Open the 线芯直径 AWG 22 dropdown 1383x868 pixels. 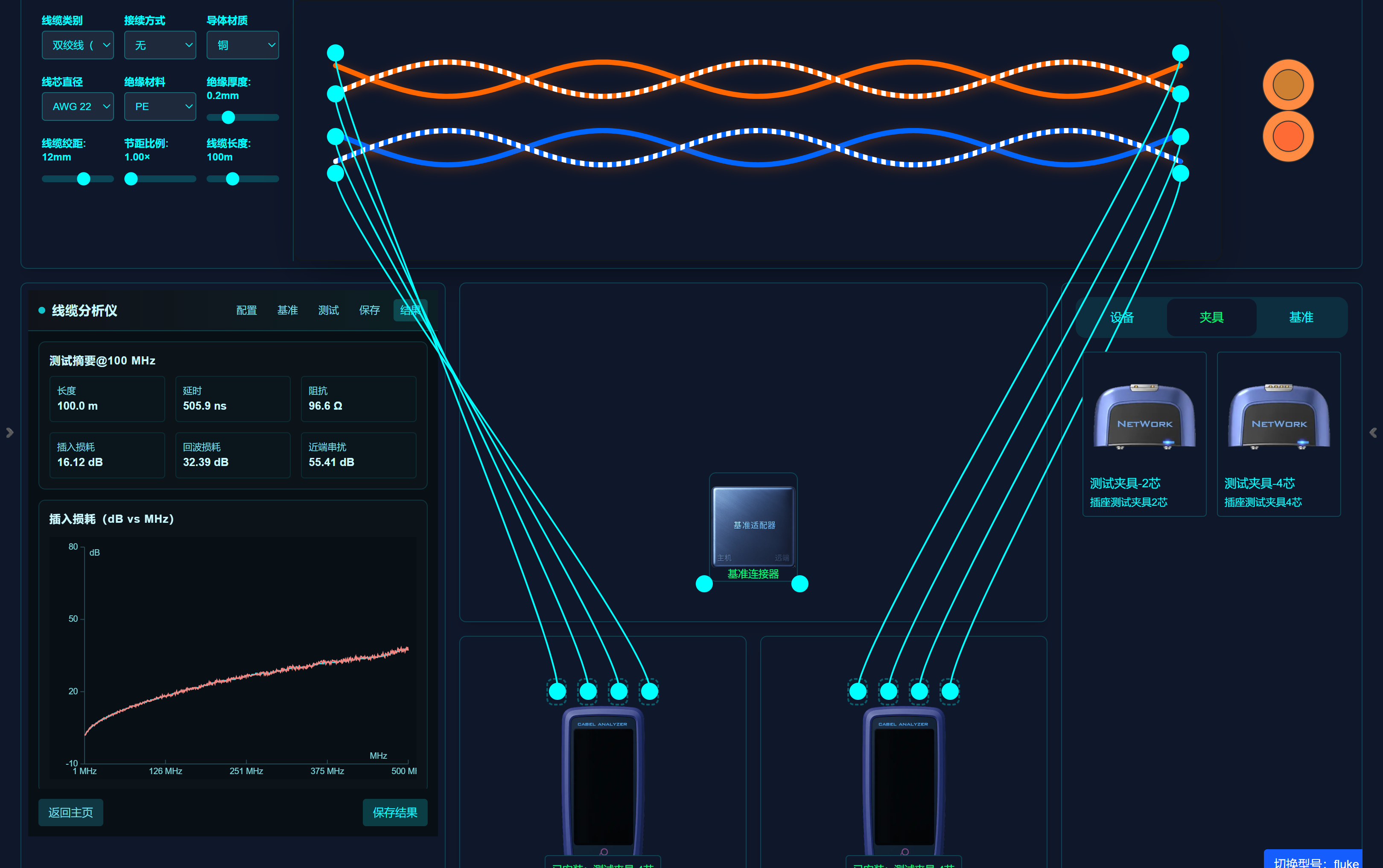[78, 107]
